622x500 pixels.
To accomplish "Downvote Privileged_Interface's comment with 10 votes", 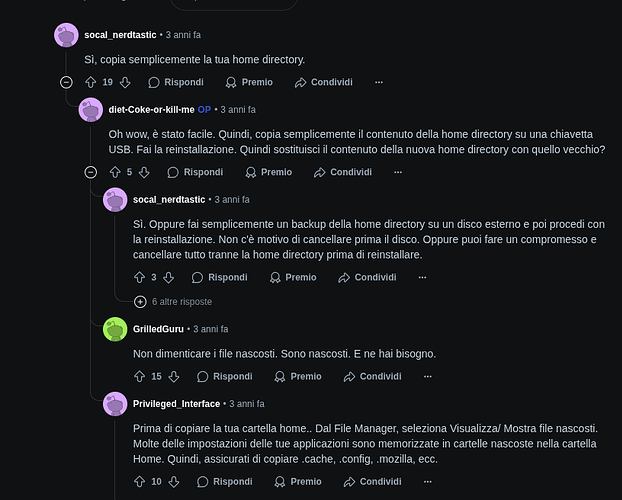I will pyautogui.click(x=174, y=481).
